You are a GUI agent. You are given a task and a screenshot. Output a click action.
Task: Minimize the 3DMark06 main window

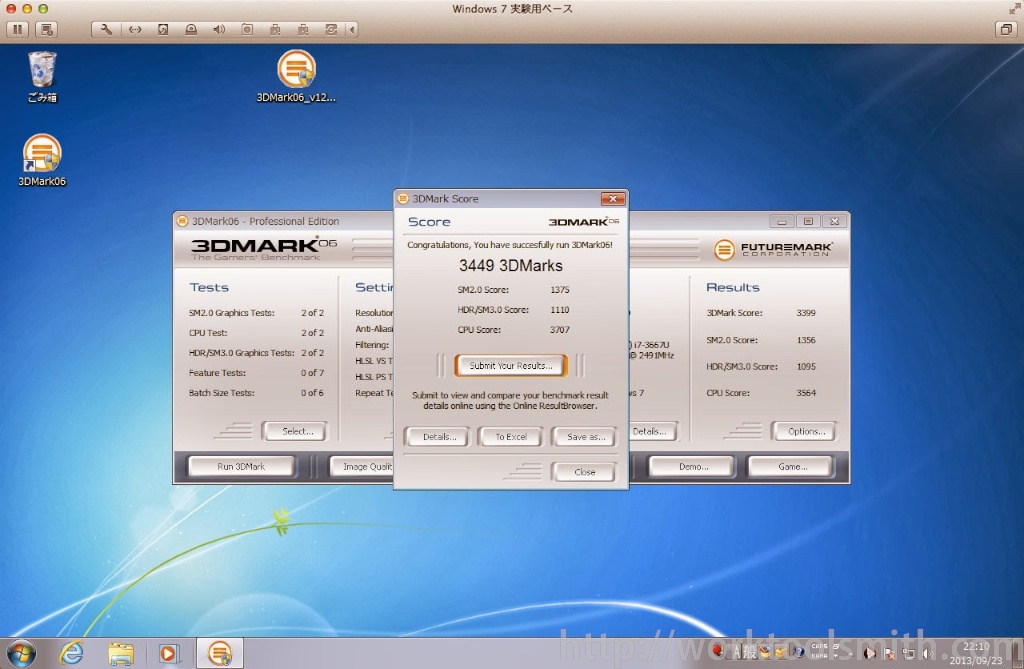pos(781,221)
